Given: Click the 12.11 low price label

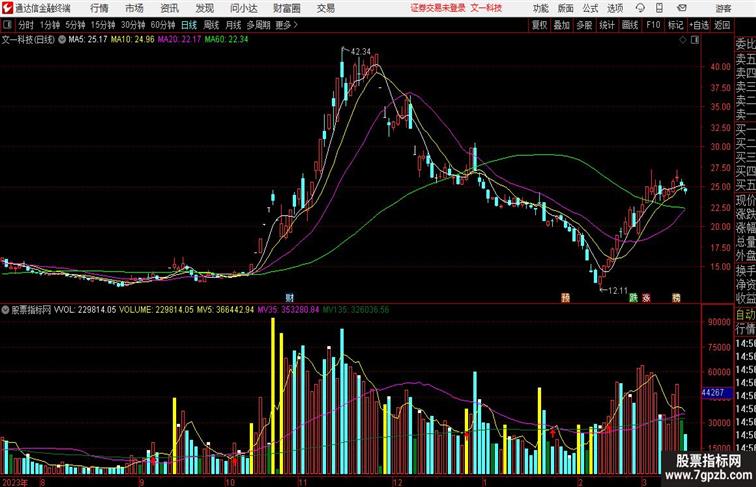Looking at the screenshot, I should click(618, 291).
